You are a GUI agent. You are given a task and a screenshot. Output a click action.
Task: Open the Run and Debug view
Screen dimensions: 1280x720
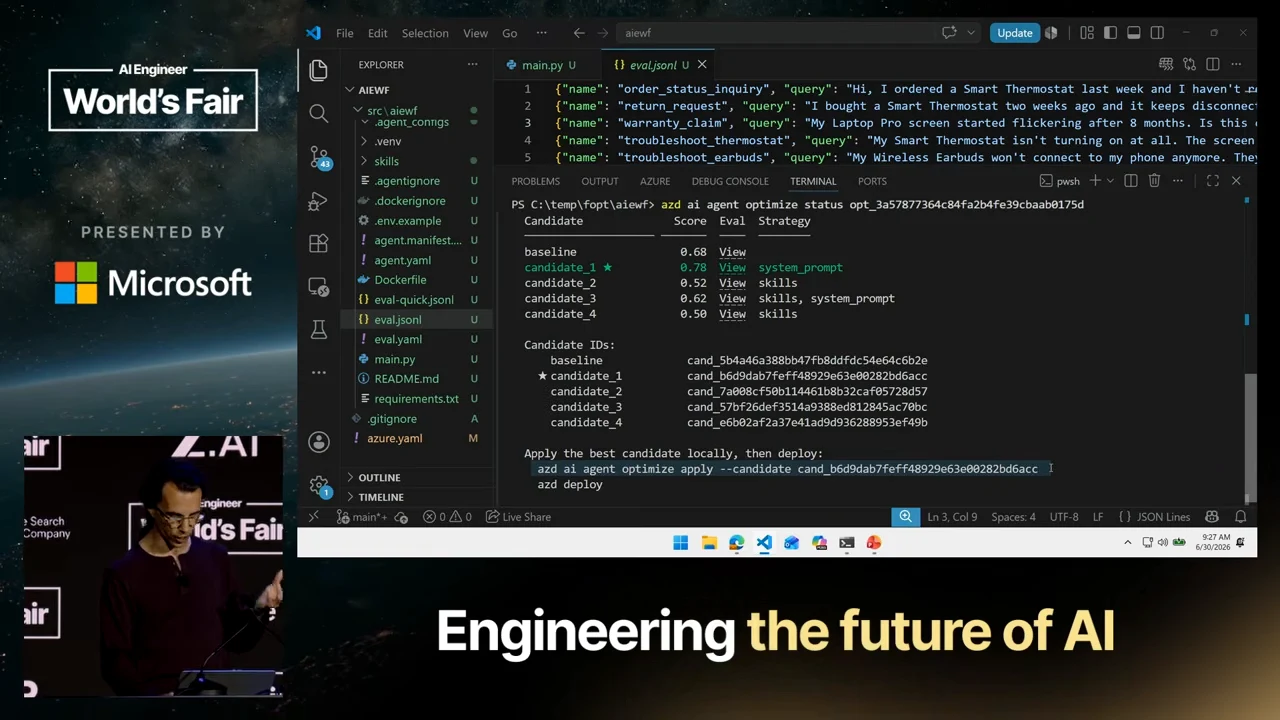(x=318, y=200)
